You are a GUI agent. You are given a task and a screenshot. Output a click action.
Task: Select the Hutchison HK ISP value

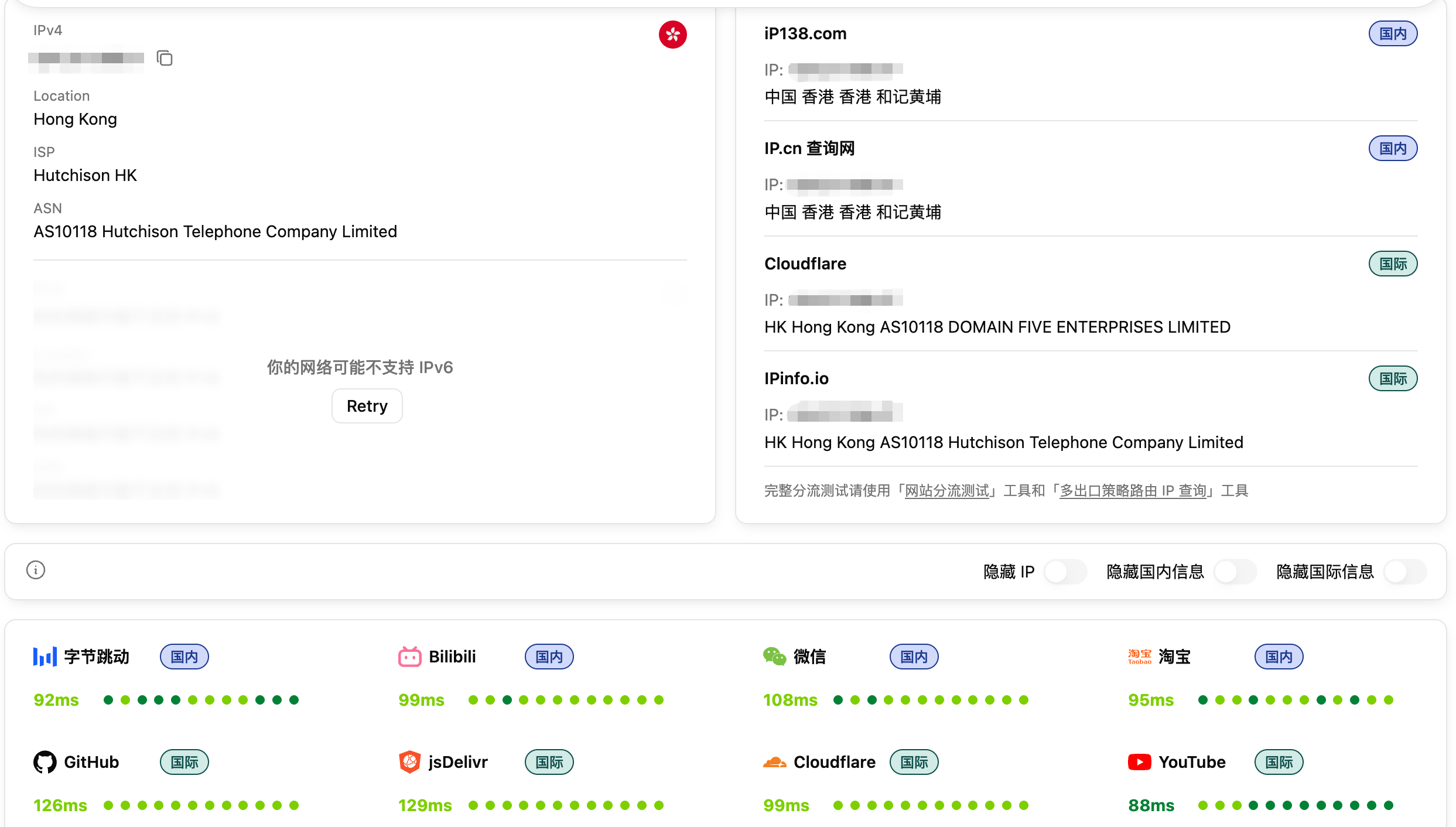pos(85,175)
